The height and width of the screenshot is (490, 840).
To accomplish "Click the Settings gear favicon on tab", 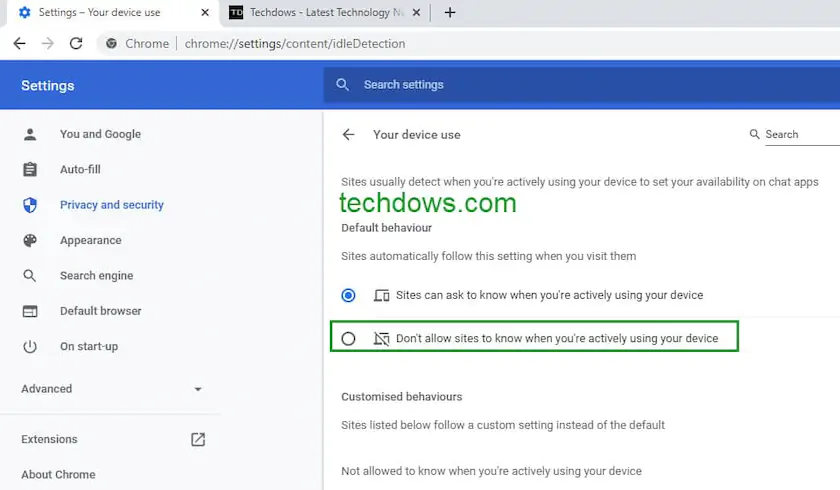I will coord(25,12).
